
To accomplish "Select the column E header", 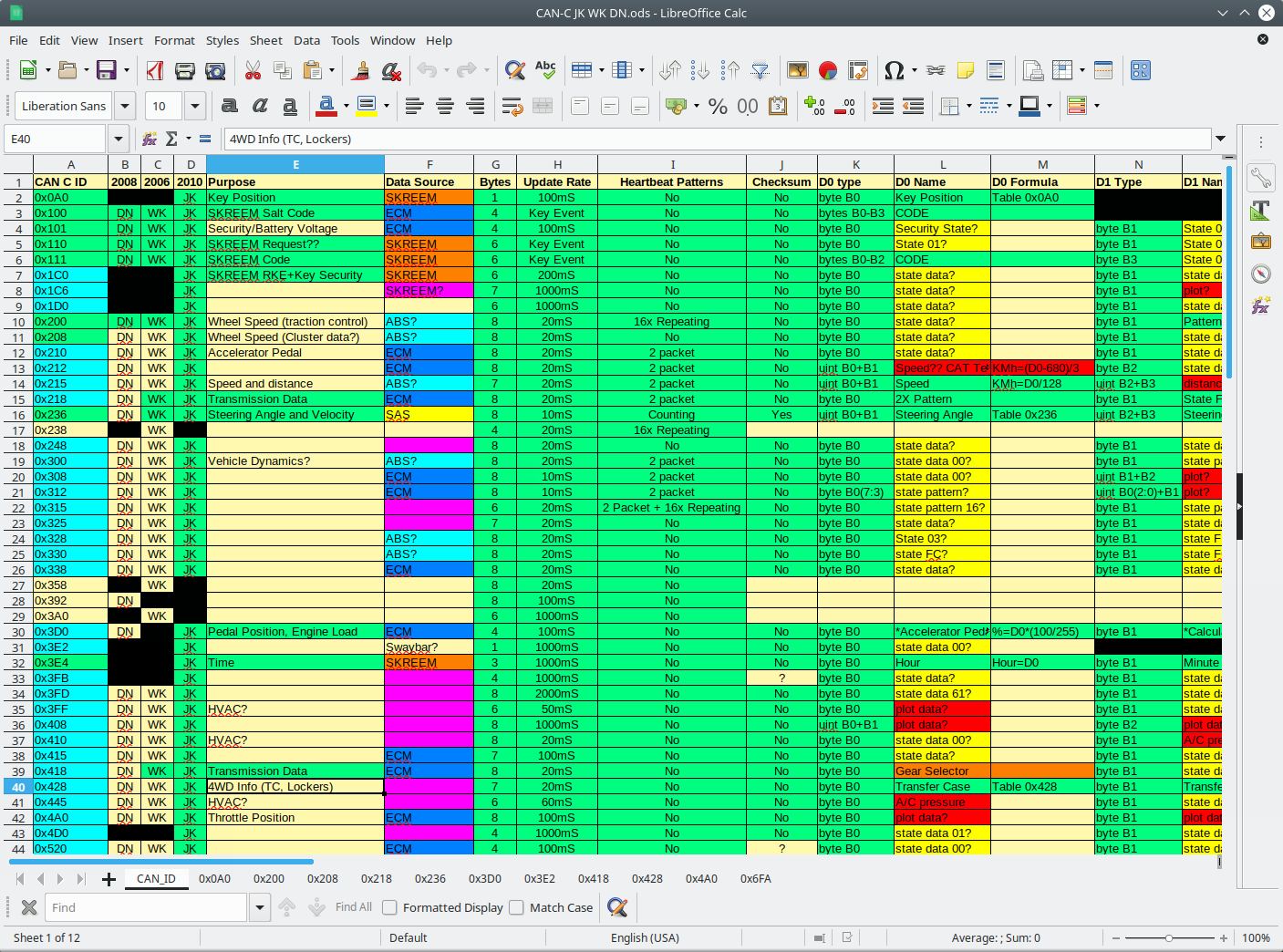I will [x=295, y=164].
